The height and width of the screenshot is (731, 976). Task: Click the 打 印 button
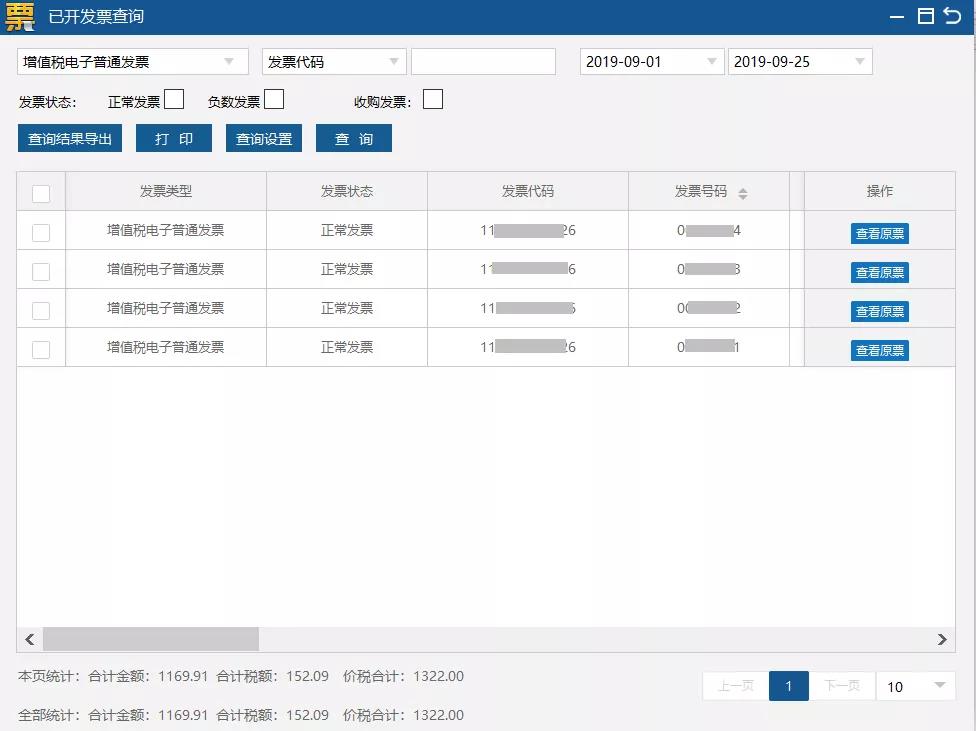point(174,138)
